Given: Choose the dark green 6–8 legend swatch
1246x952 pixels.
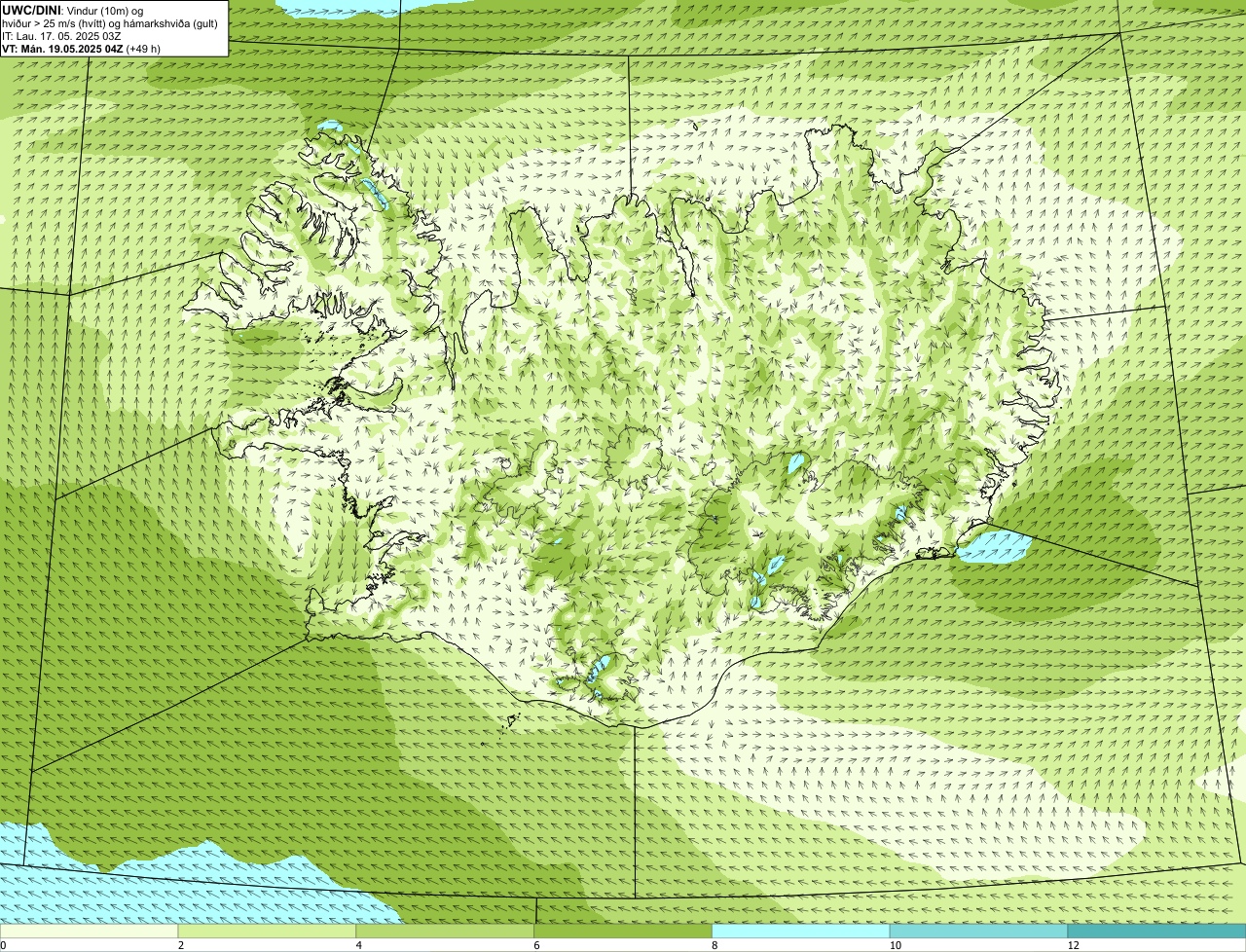Looking at the screenshot, I should pyautogui.click(x=623, y=932).
